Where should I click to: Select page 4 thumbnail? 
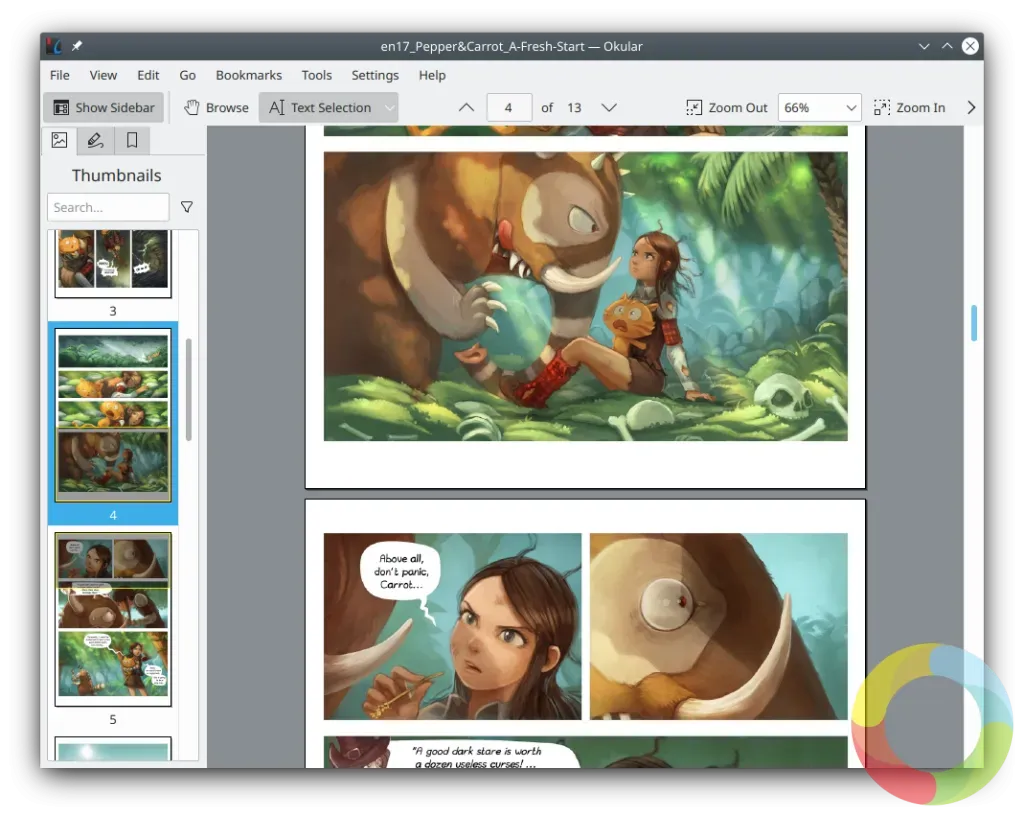[x=113, y=415]
